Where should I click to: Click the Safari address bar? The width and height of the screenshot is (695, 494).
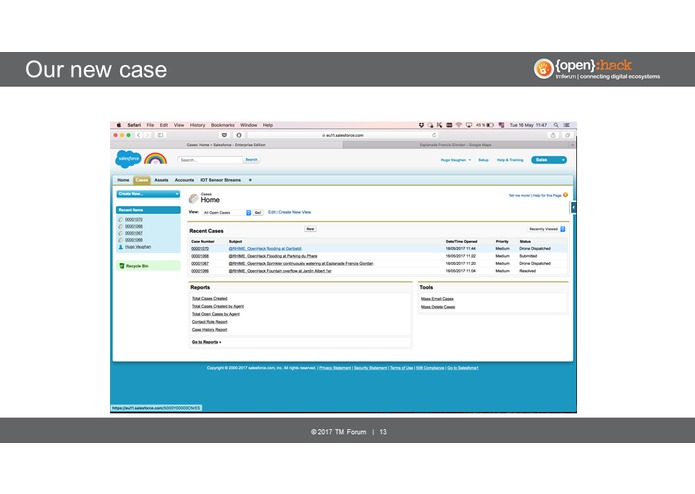tap(343, 135)
